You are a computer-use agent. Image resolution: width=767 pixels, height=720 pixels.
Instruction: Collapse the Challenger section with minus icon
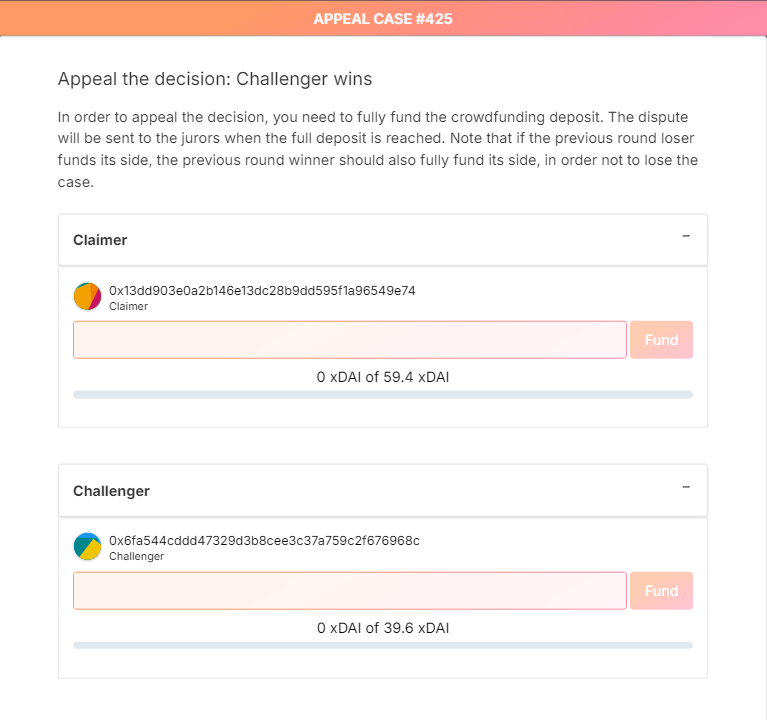[686, 487]
